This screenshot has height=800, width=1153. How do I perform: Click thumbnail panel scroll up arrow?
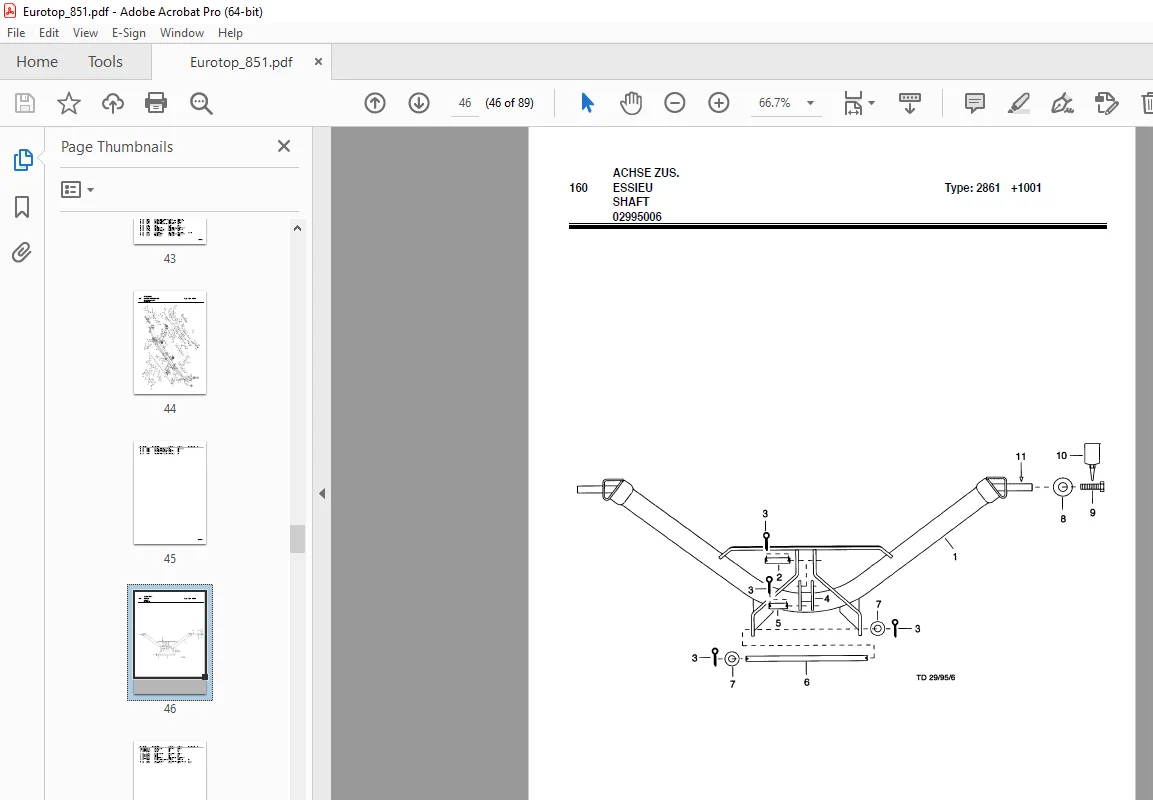(297, 229)
